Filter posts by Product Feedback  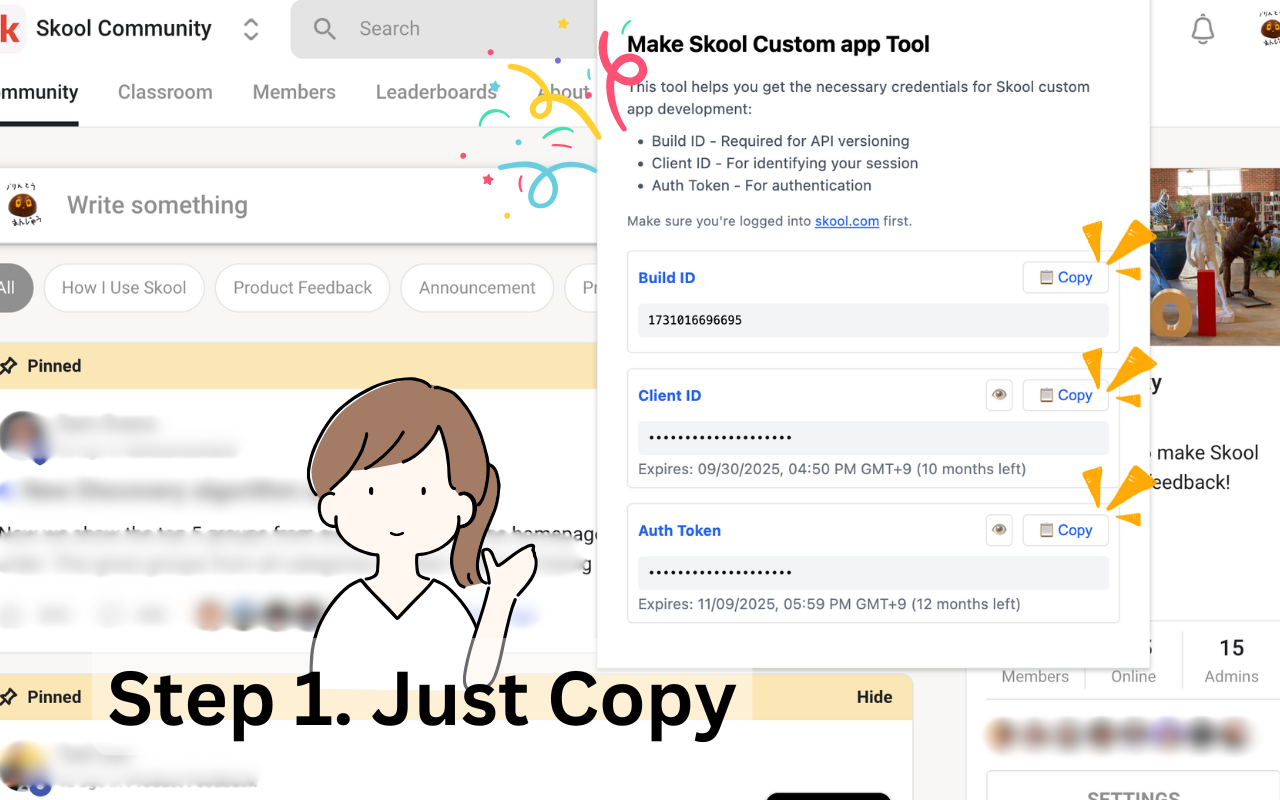pyautogui.click(x=302, y=288)
